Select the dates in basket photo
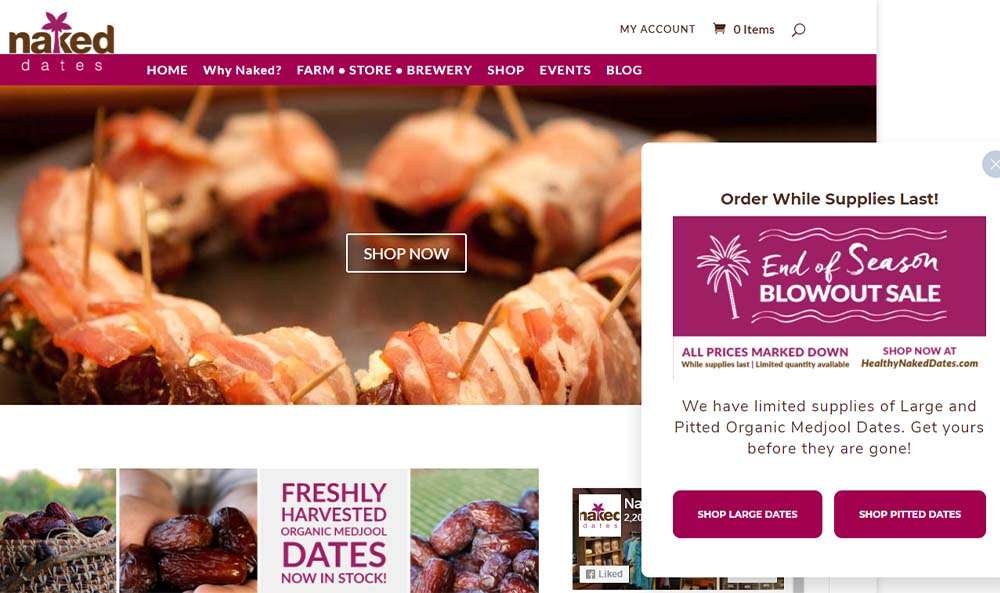1000x593 pixels. tap(58, 531)
